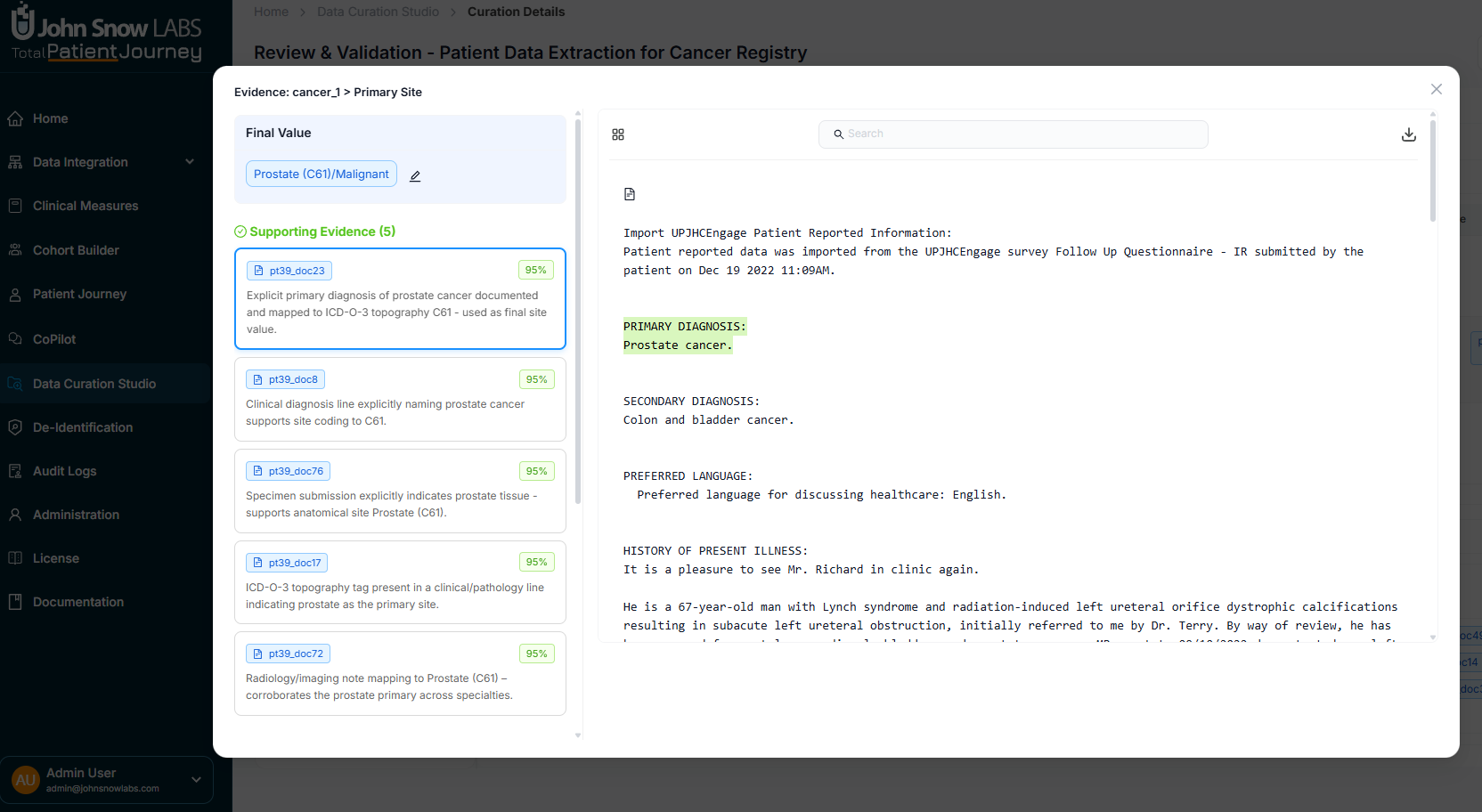Click the grid view icon in document viewer

(618, 134)
